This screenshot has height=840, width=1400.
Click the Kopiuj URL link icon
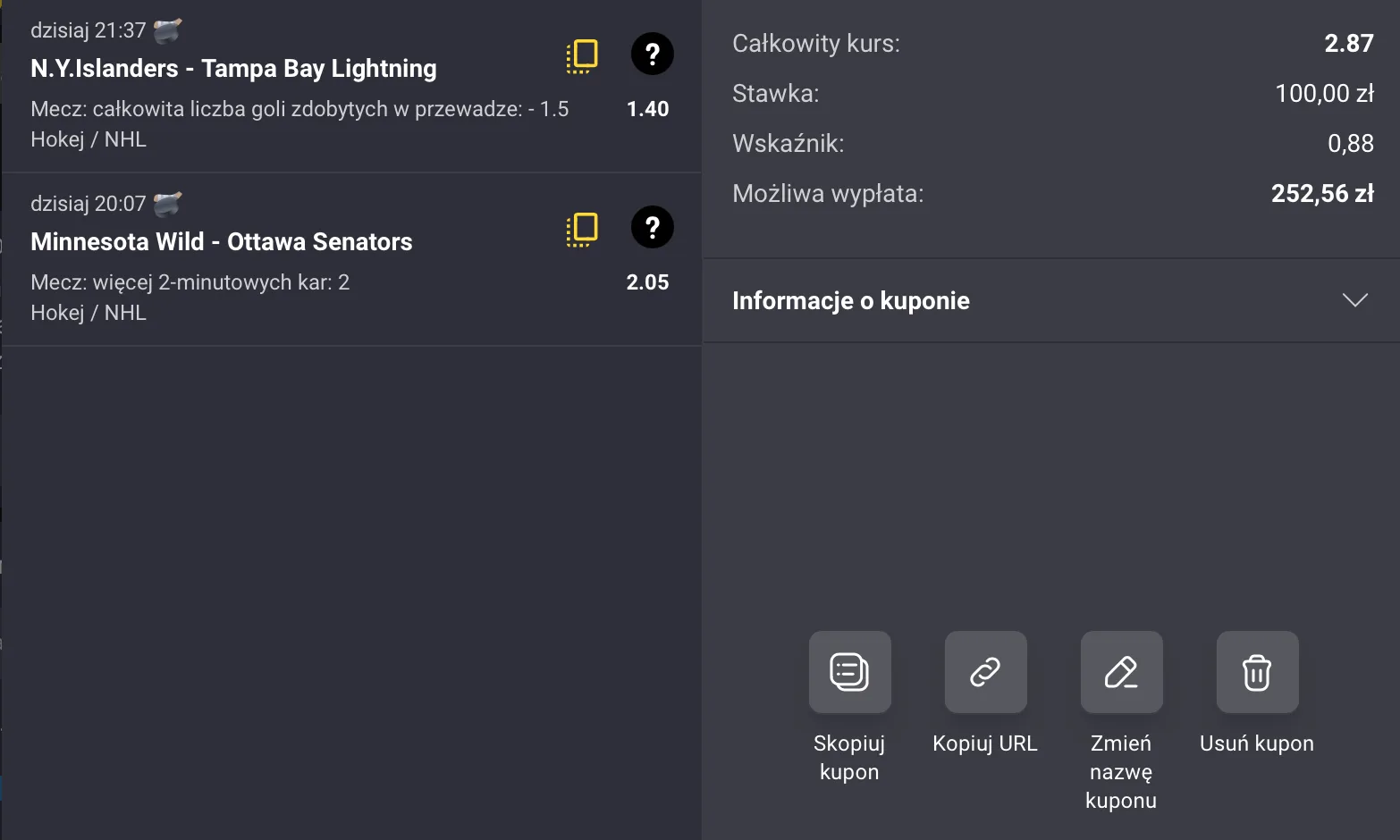tap(985, 672)
